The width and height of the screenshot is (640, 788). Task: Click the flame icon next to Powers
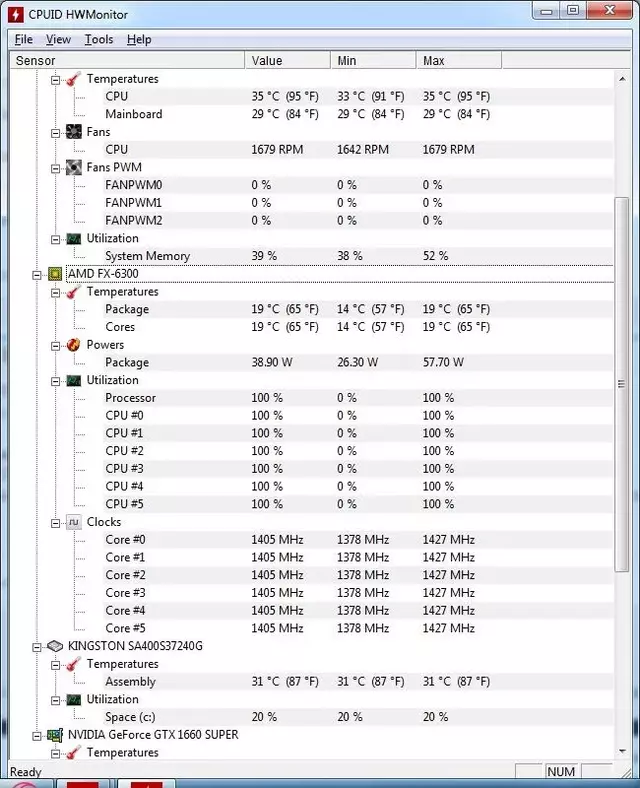[x=74, y=345]
